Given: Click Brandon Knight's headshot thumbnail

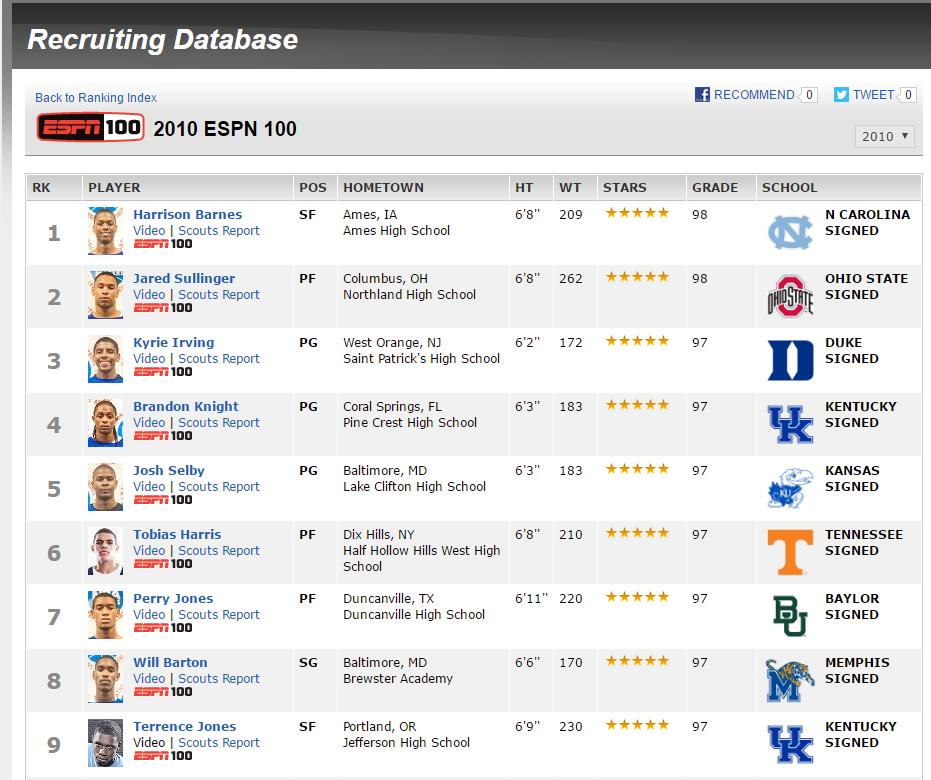Looking at the screenshot, I should pos(105,423).
